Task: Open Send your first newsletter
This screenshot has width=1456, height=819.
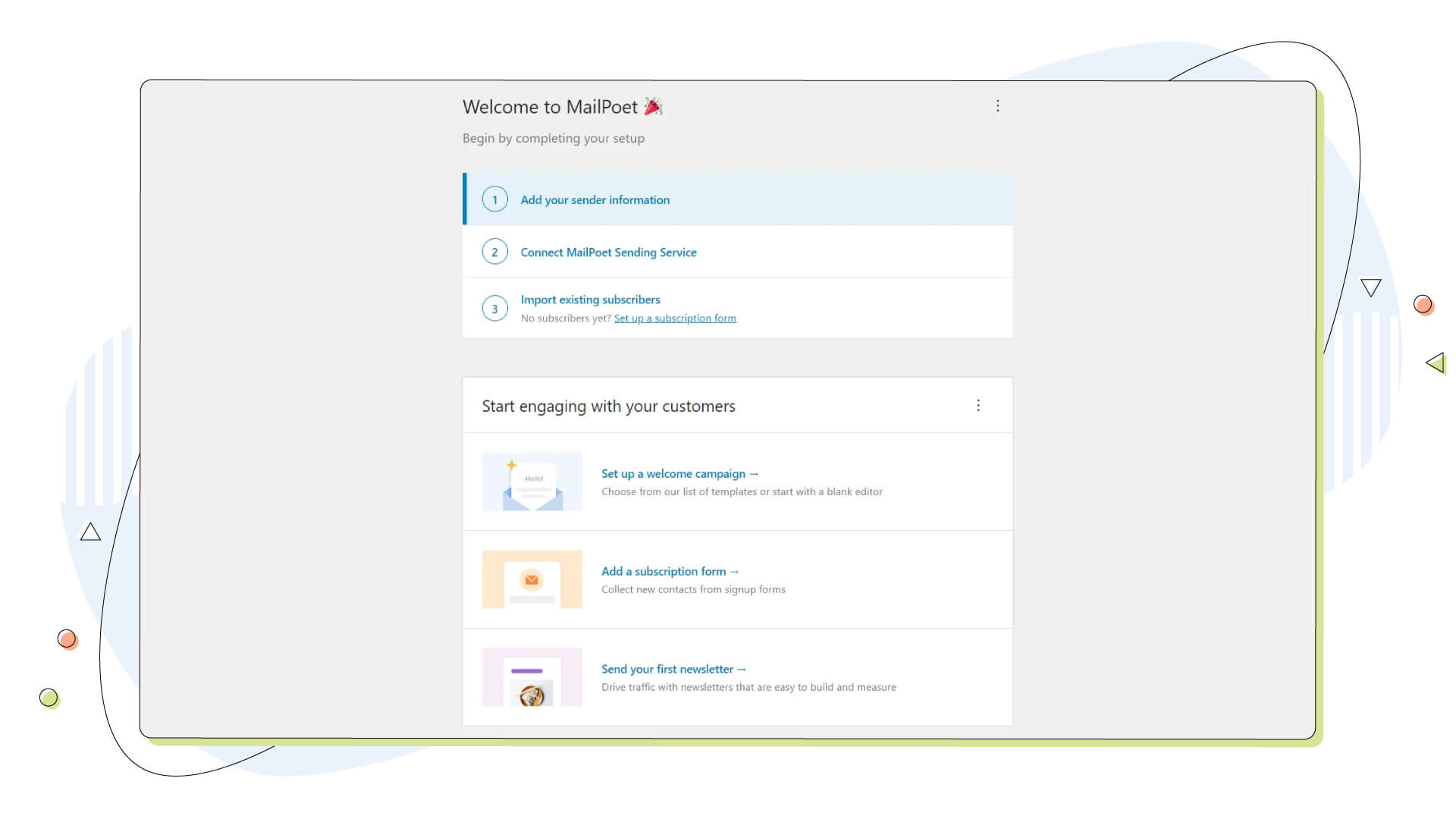Action: tap(673, 669)
